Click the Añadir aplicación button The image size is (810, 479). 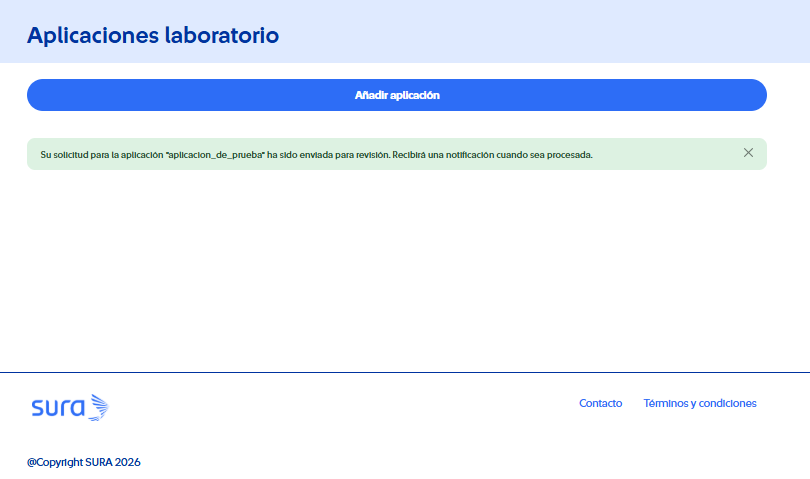point(397,95)
